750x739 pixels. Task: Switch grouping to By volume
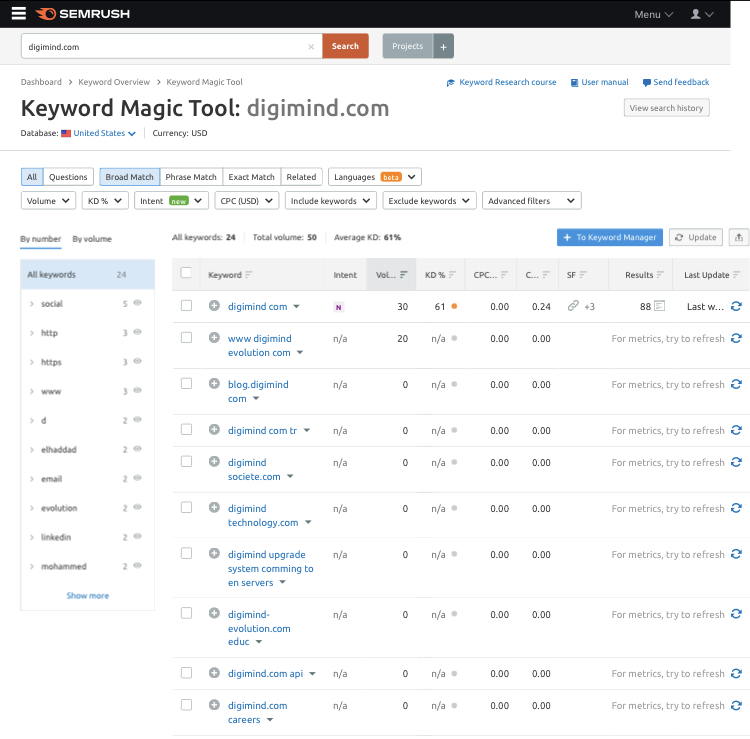(92, 239)
